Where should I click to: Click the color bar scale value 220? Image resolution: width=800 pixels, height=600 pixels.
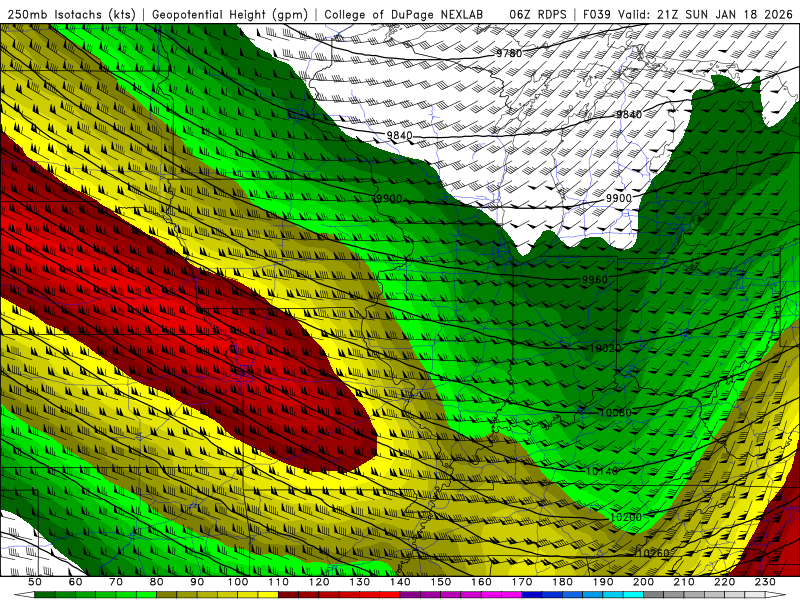tap(724, 582)
